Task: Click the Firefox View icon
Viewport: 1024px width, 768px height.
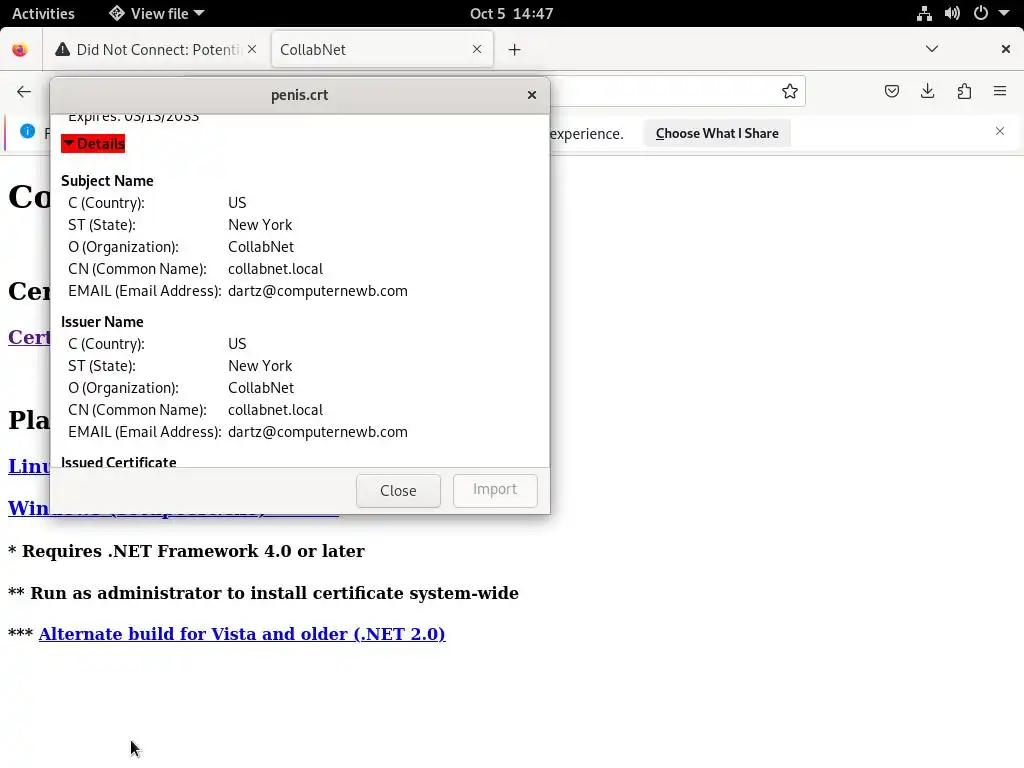Action: [x=20, y=50]
